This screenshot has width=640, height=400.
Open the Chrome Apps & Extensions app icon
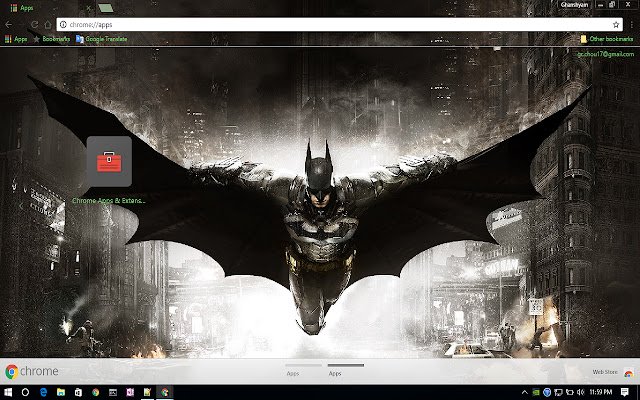click(109, 162)
